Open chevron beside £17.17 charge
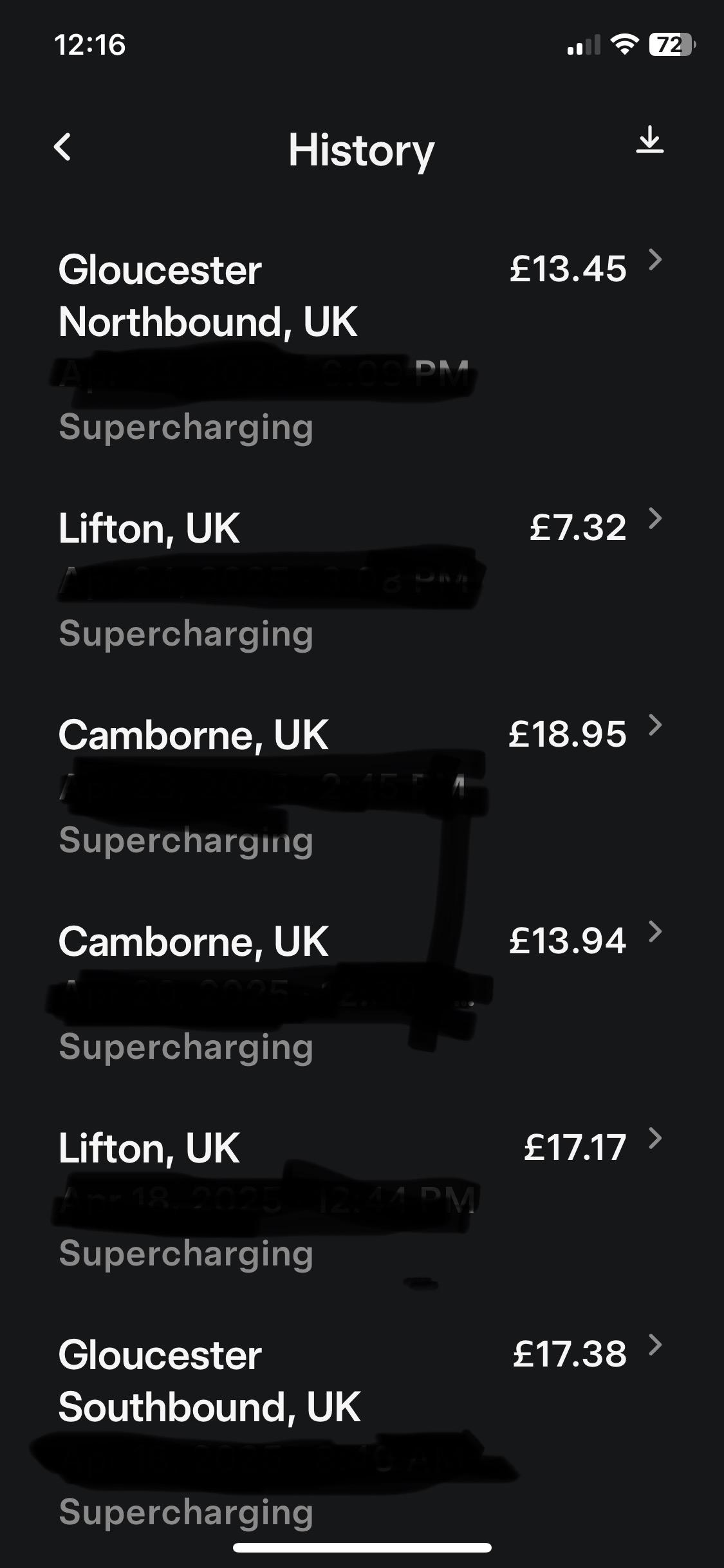 [x=655, y=1139]
